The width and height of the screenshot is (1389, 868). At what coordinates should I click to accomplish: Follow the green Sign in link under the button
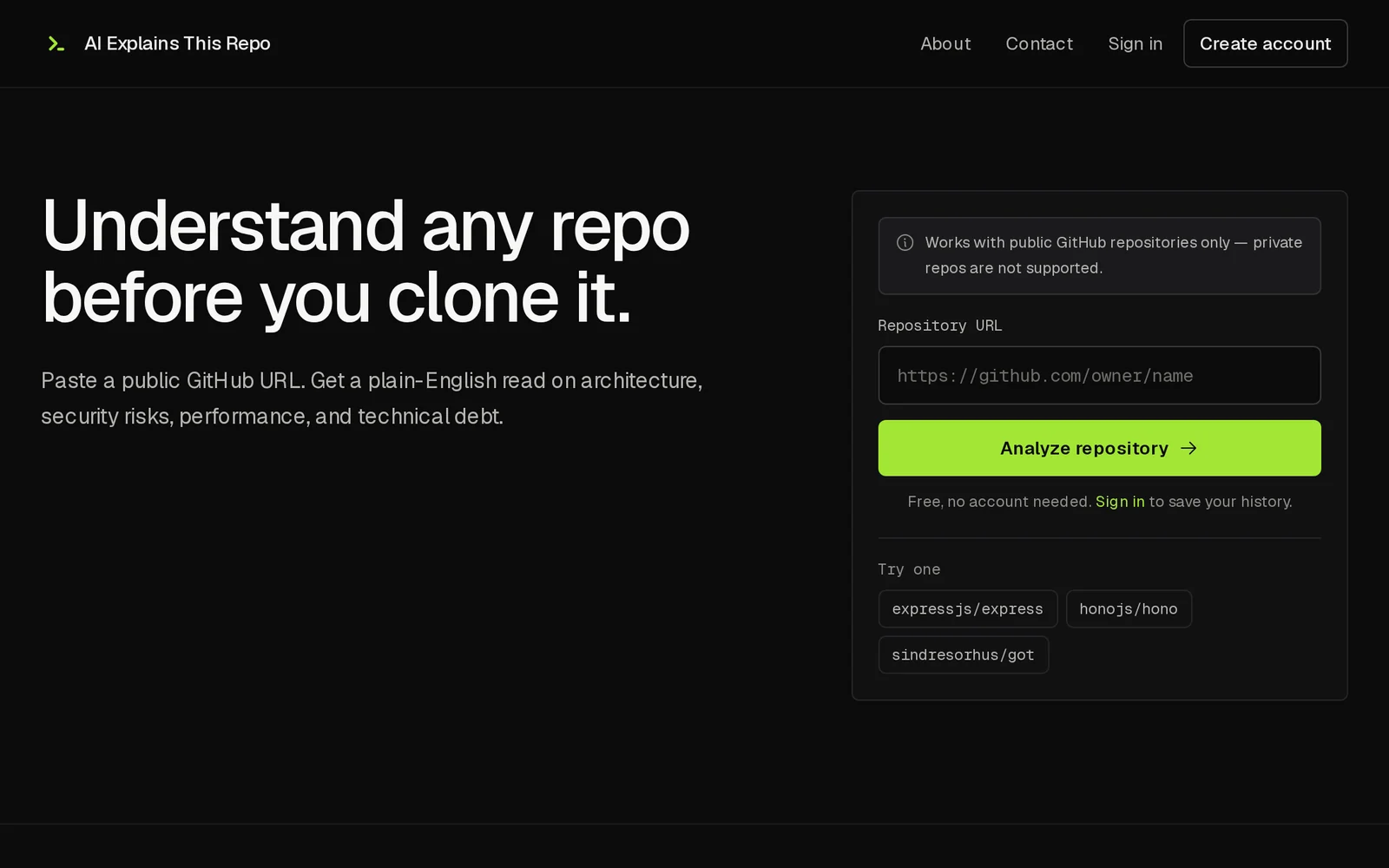click(x=1120, y=502)
